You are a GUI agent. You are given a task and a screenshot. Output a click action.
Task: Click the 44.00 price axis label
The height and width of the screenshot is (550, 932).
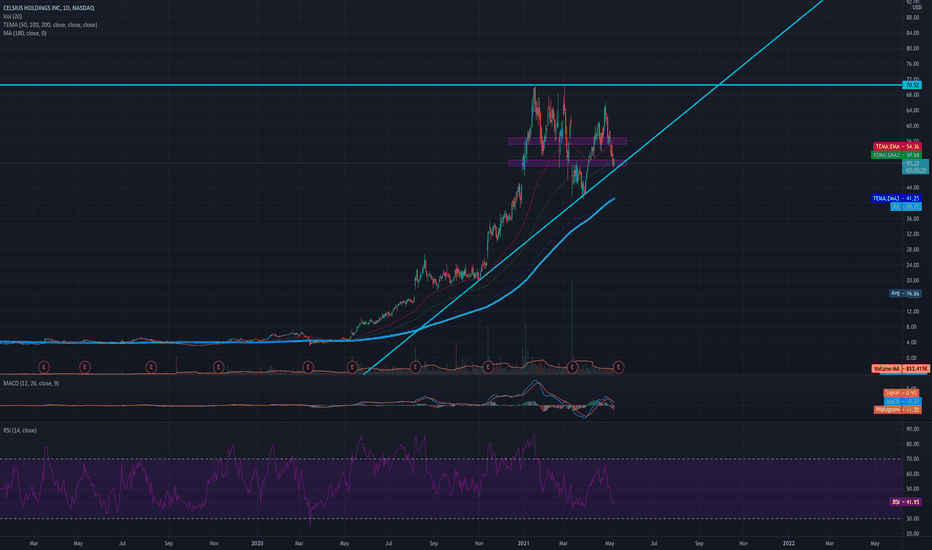point(912,188)
